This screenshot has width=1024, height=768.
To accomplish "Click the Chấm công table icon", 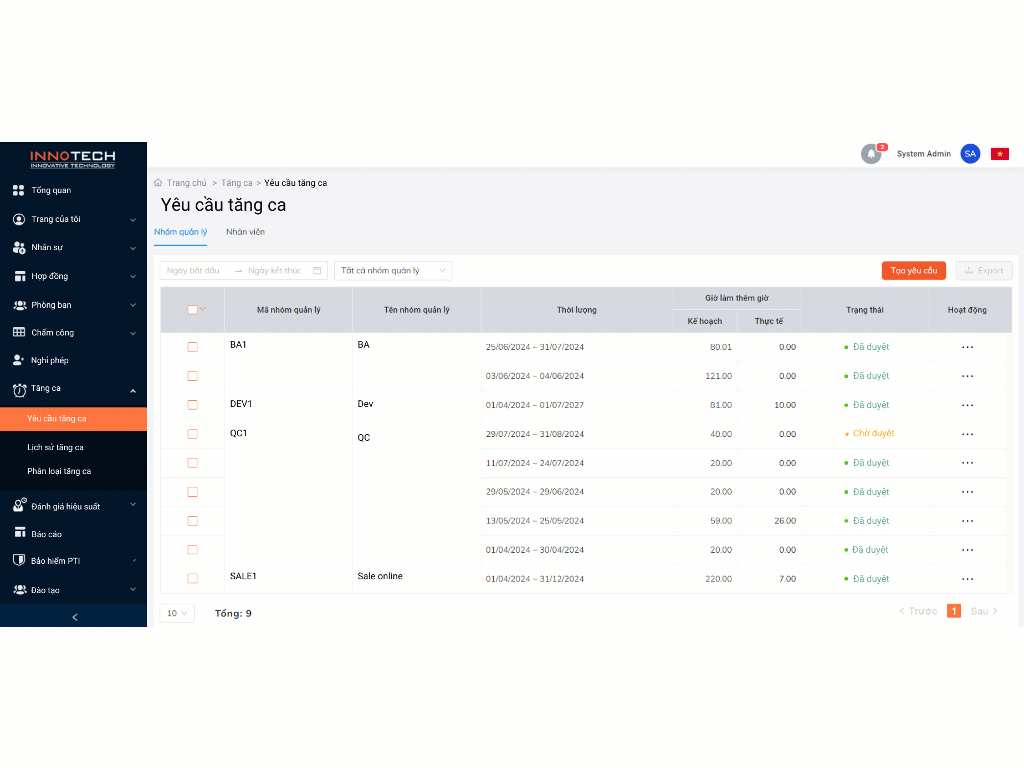I will 18,332.
